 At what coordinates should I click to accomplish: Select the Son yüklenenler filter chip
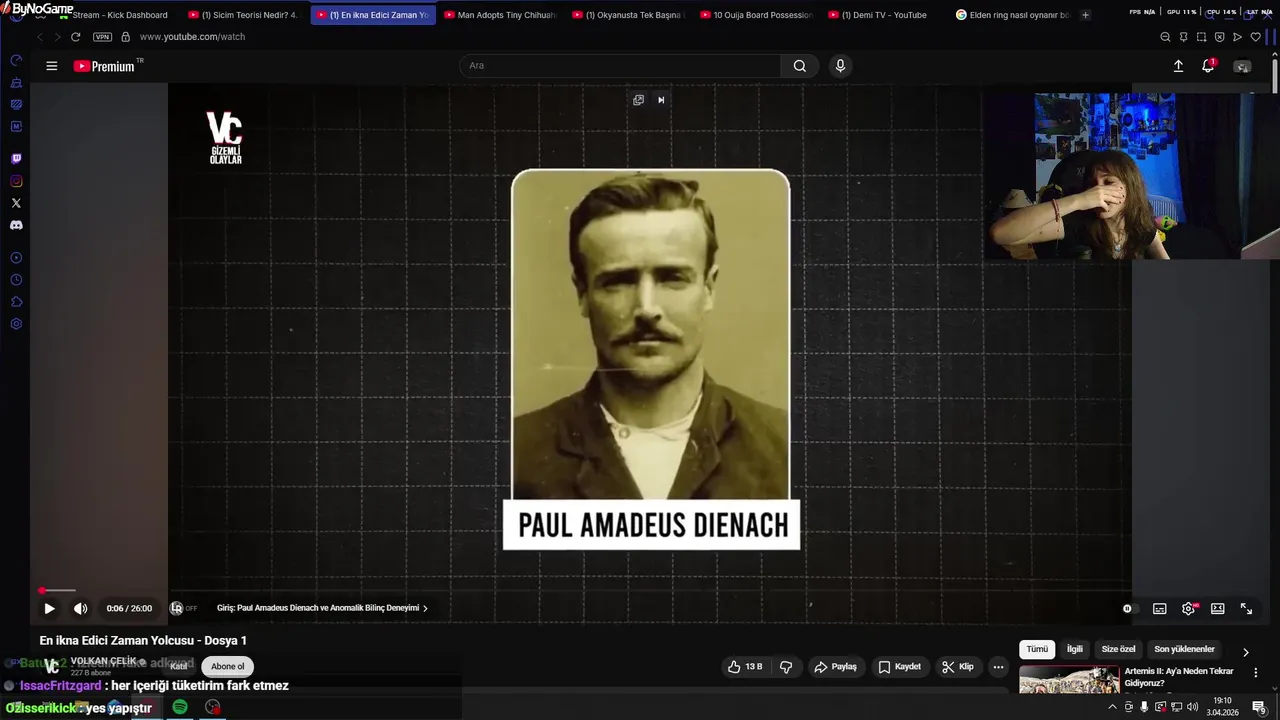point(1184,649)
